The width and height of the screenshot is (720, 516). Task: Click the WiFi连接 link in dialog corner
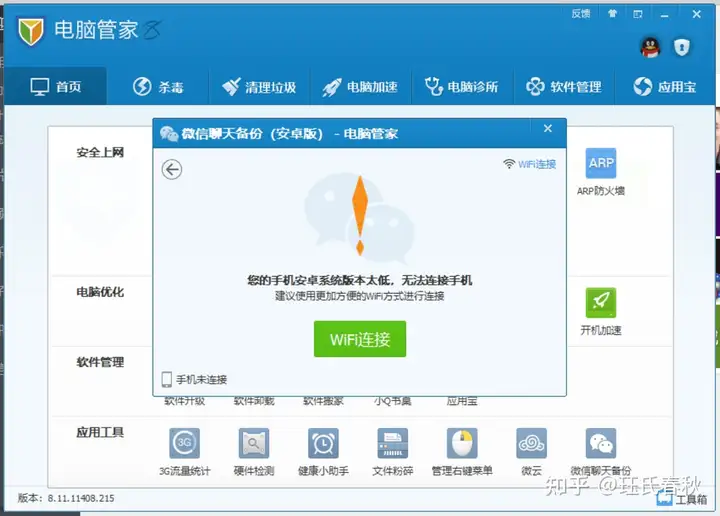[x=529, y=164]
